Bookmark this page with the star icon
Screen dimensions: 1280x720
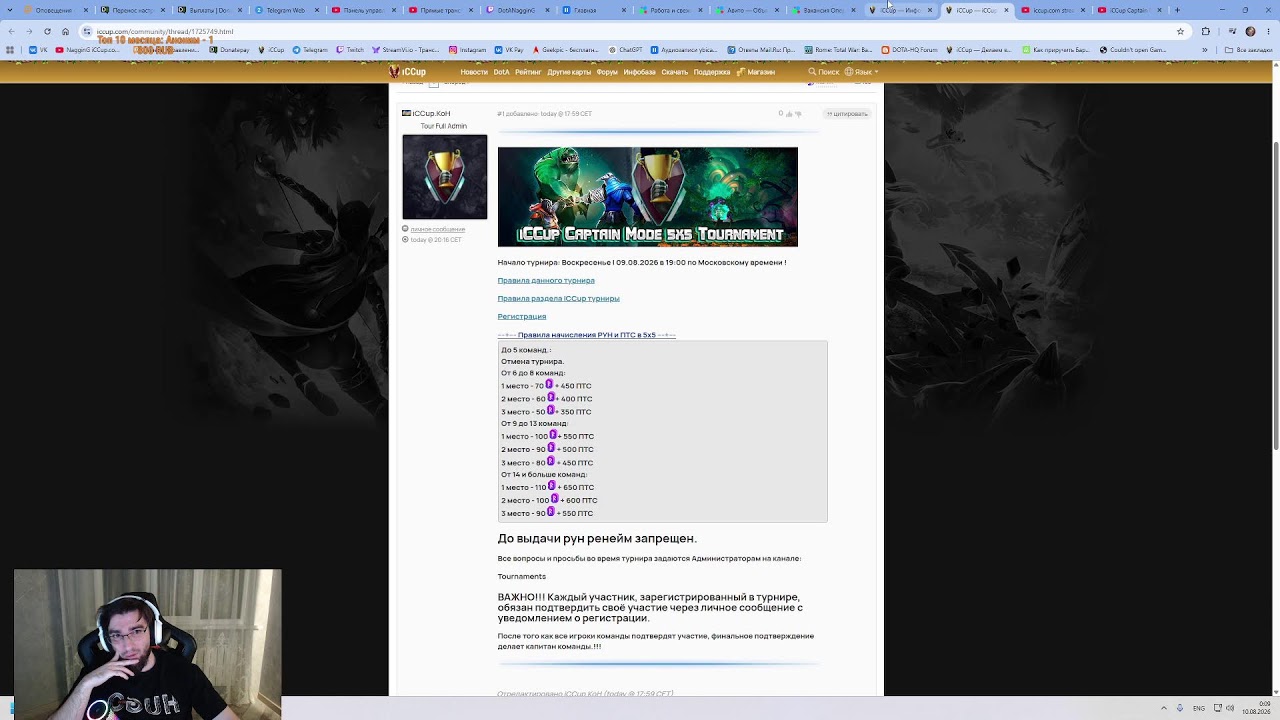click(1180, 31)
